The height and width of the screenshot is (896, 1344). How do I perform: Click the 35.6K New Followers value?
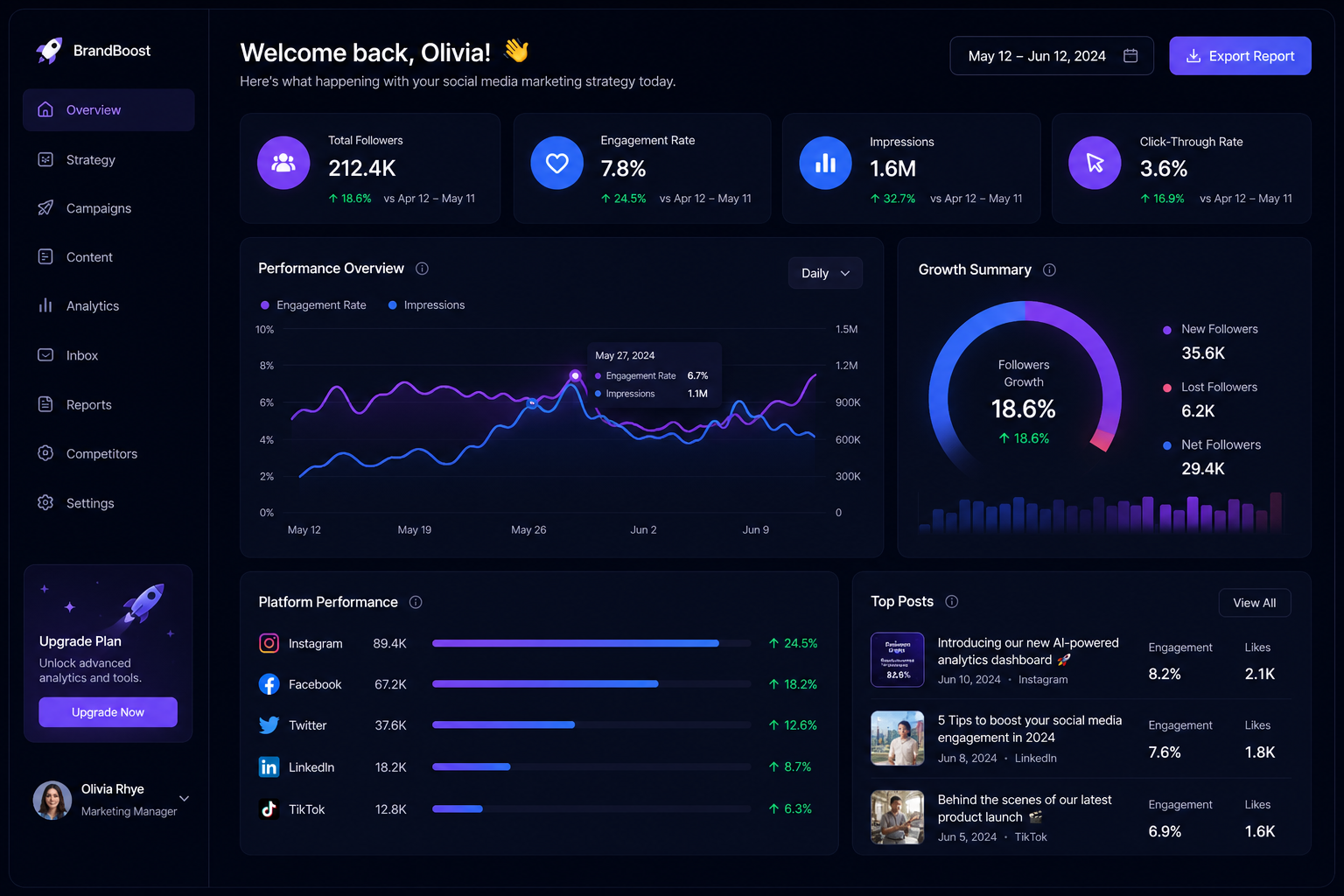1203,353
